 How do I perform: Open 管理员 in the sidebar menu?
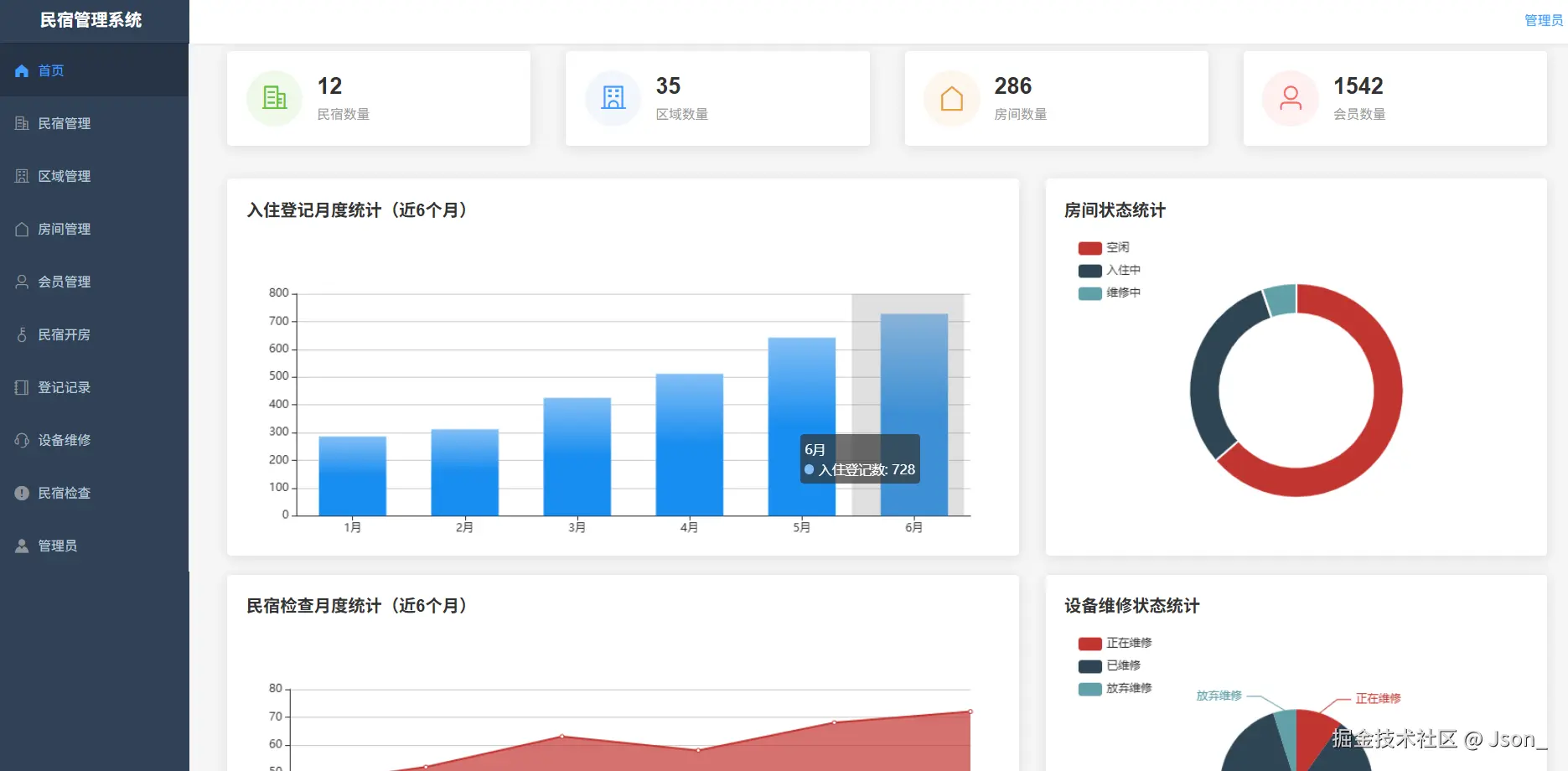pos(94,546)
